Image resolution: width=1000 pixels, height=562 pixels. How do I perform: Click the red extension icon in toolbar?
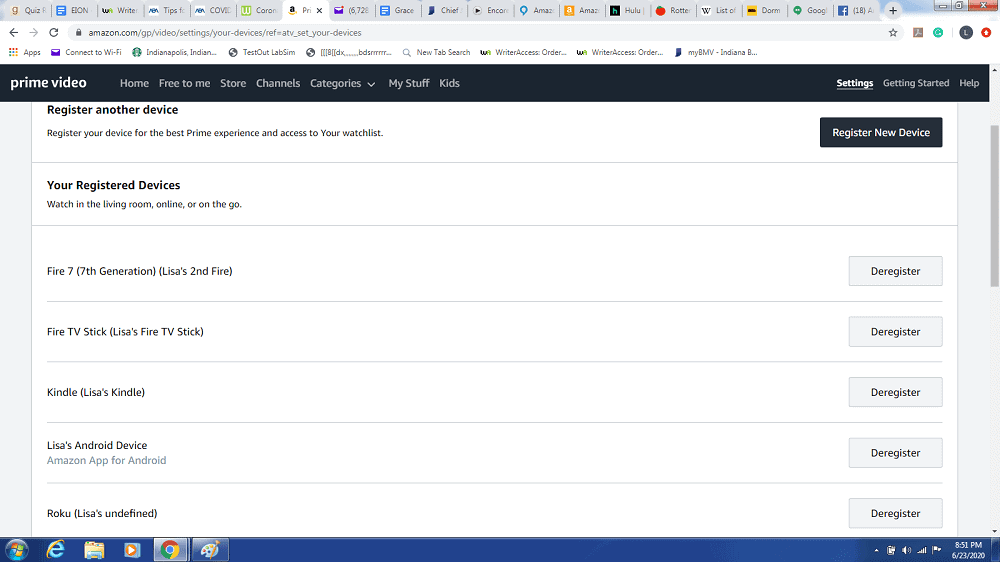(x=986, y=33)
